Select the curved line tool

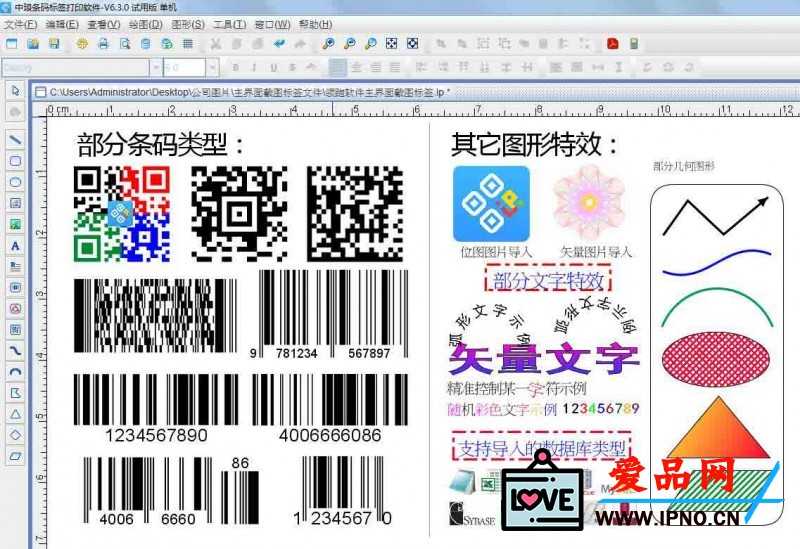pyautogui.click(x=15, y=351)
